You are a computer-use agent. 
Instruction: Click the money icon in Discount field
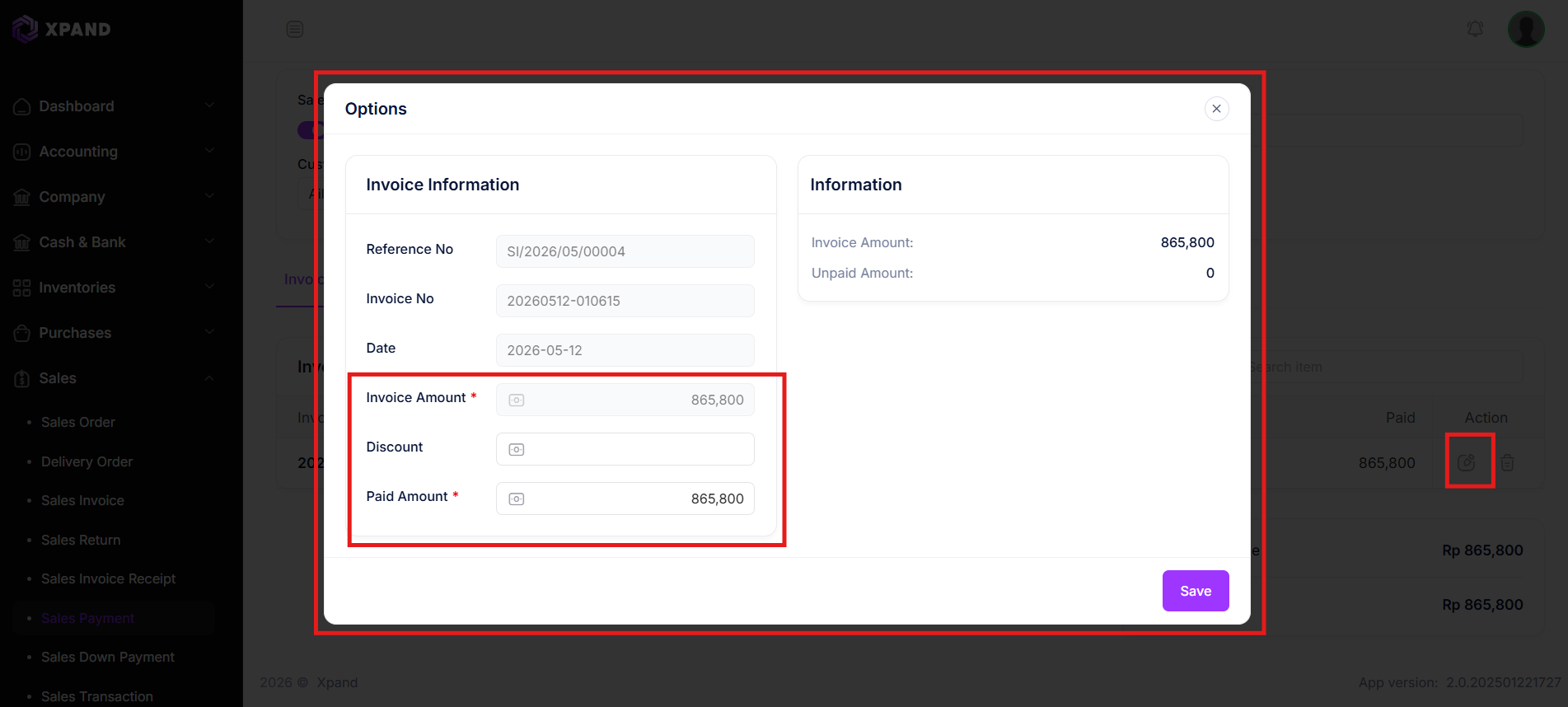[517, 450]
